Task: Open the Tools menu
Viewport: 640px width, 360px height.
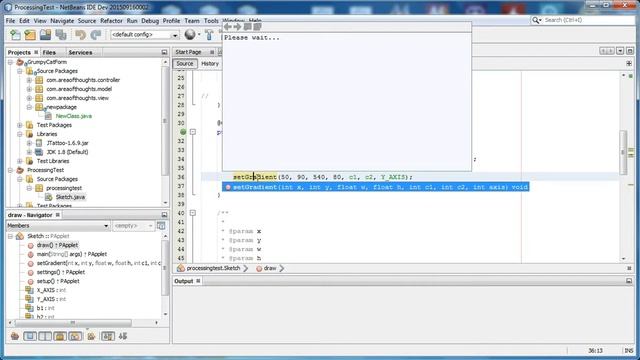Action: tap(211, 20)
